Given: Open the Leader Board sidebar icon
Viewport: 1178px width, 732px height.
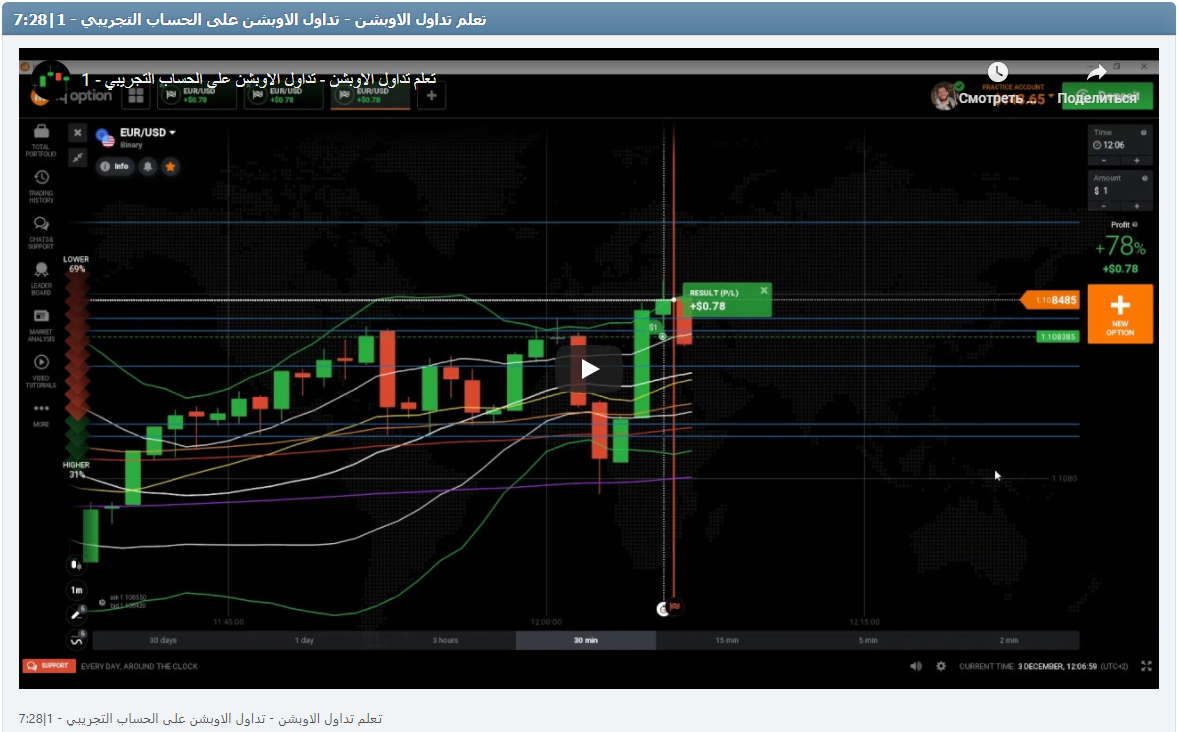Looking at the screenshot, I should 41,270.
